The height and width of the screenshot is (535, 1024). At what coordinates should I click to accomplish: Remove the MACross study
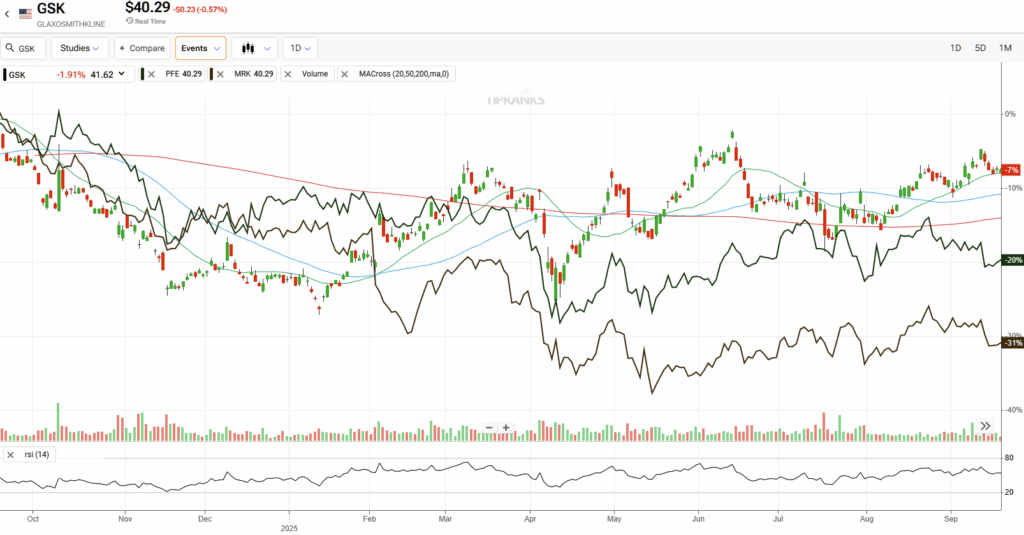point(345,74)
